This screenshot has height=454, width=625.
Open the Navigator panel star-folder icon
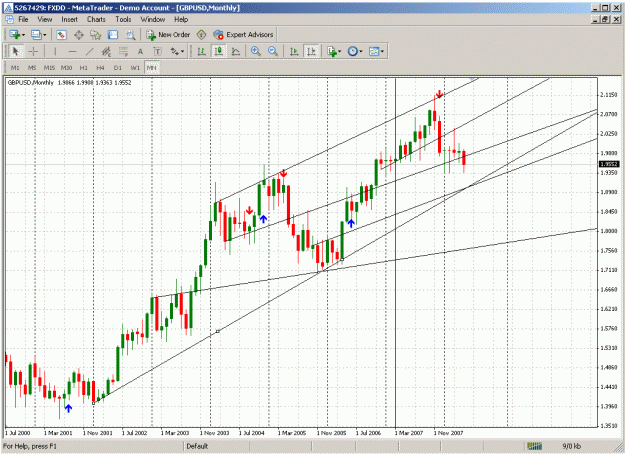tap(96, 35)
